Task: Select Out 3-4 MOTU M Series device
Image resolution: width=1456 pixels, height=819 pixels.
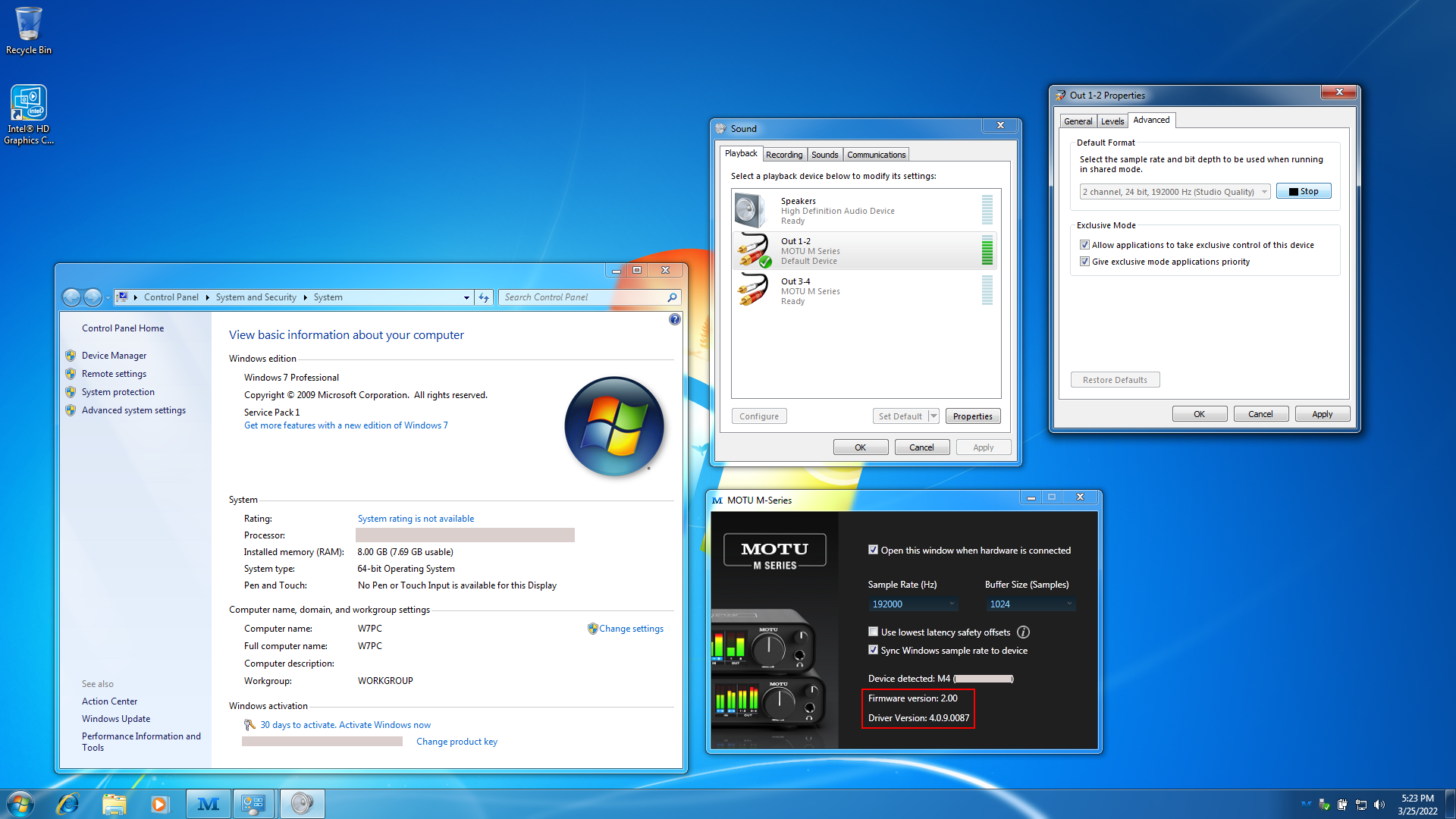Action: [864, 291]
